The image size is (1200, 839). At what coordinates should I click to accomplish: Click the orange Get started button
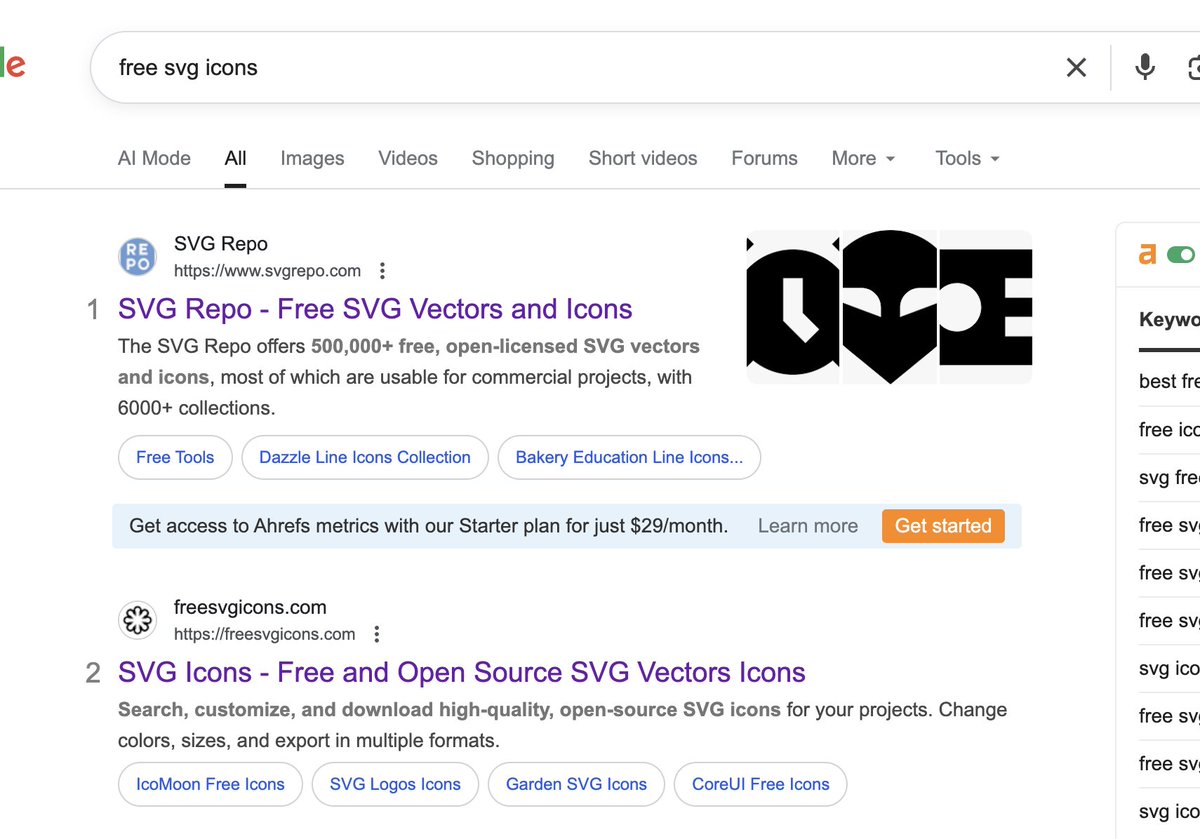pyautogui.click(x=943, y=526)
